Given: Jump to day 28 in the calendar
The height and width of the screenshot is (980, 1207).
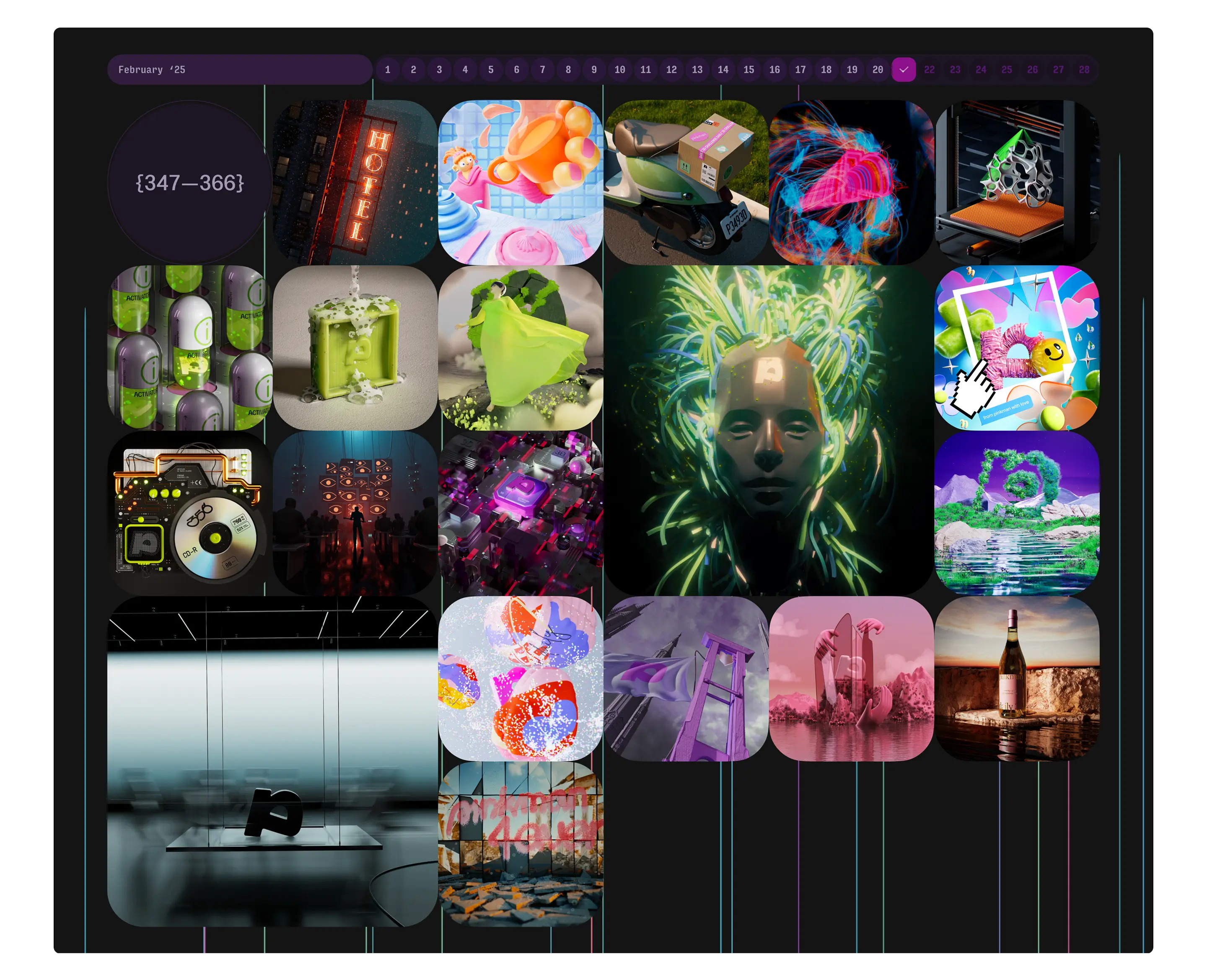Looking at the screenshot, I should click(x=1084, y=70).
